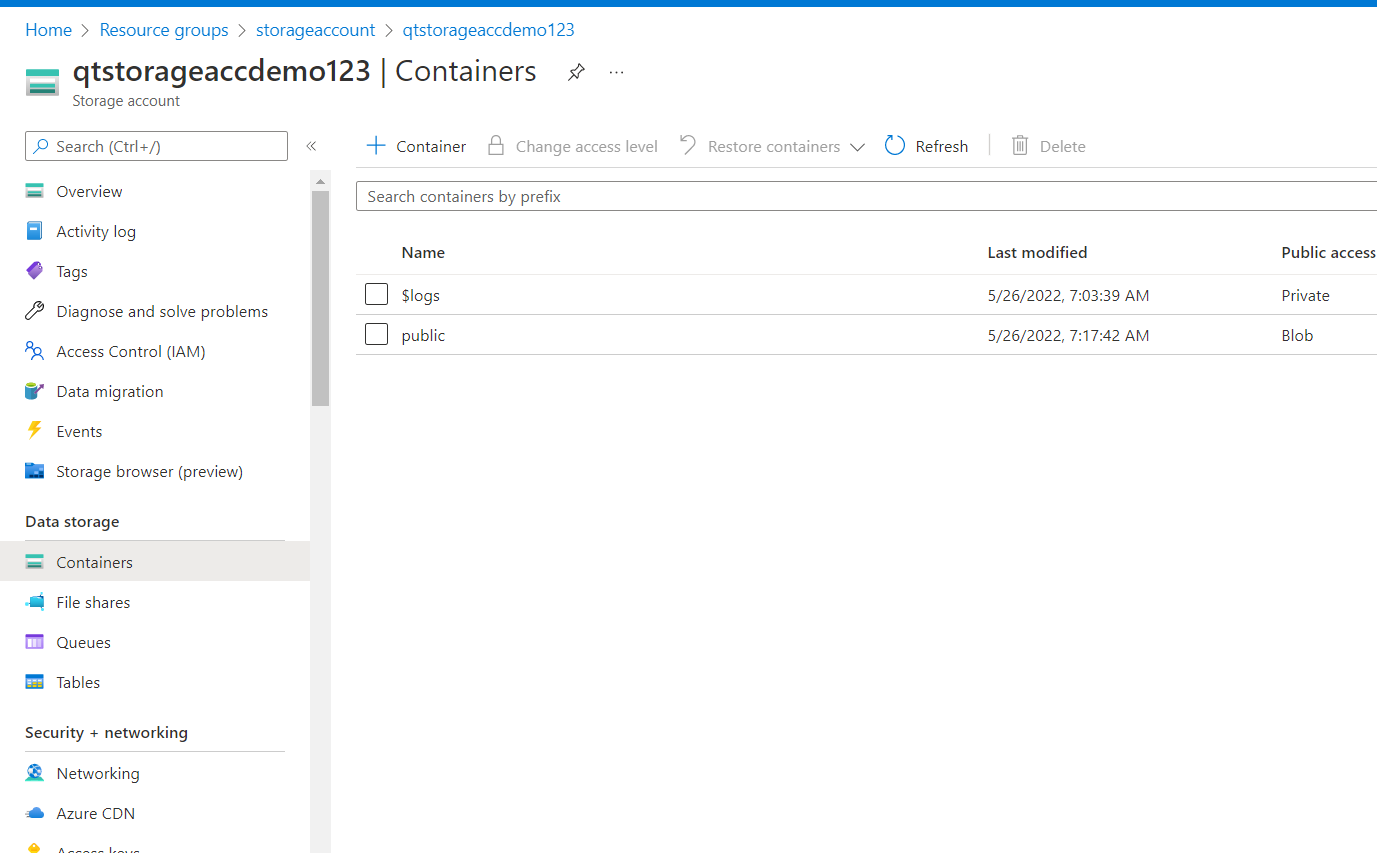
Task: Click the Azure CDN cloud icon
Action: (35, 813)
